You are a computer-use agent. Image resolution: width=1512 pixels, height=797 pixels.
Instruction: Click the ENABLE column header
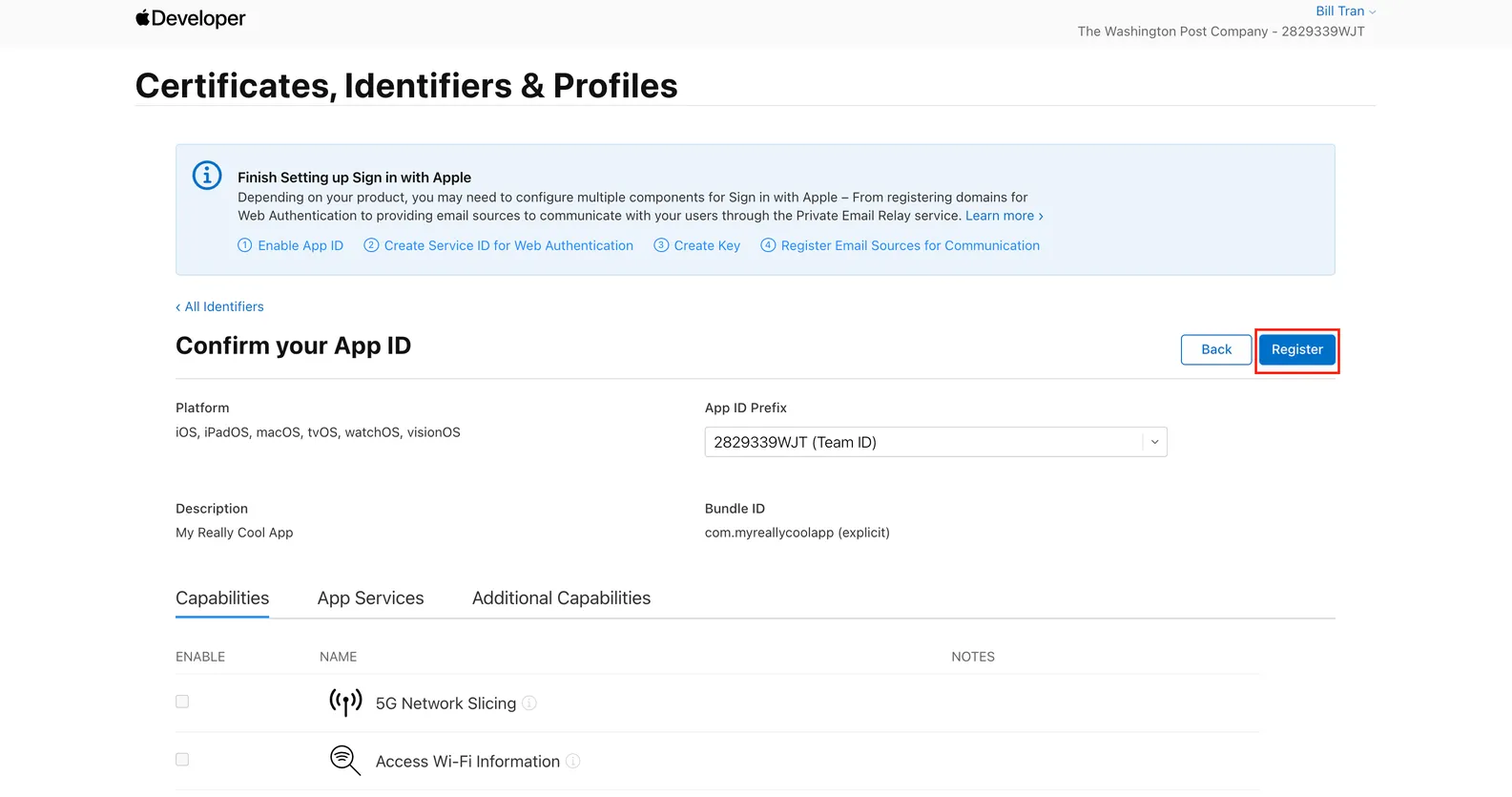(200, 657)
